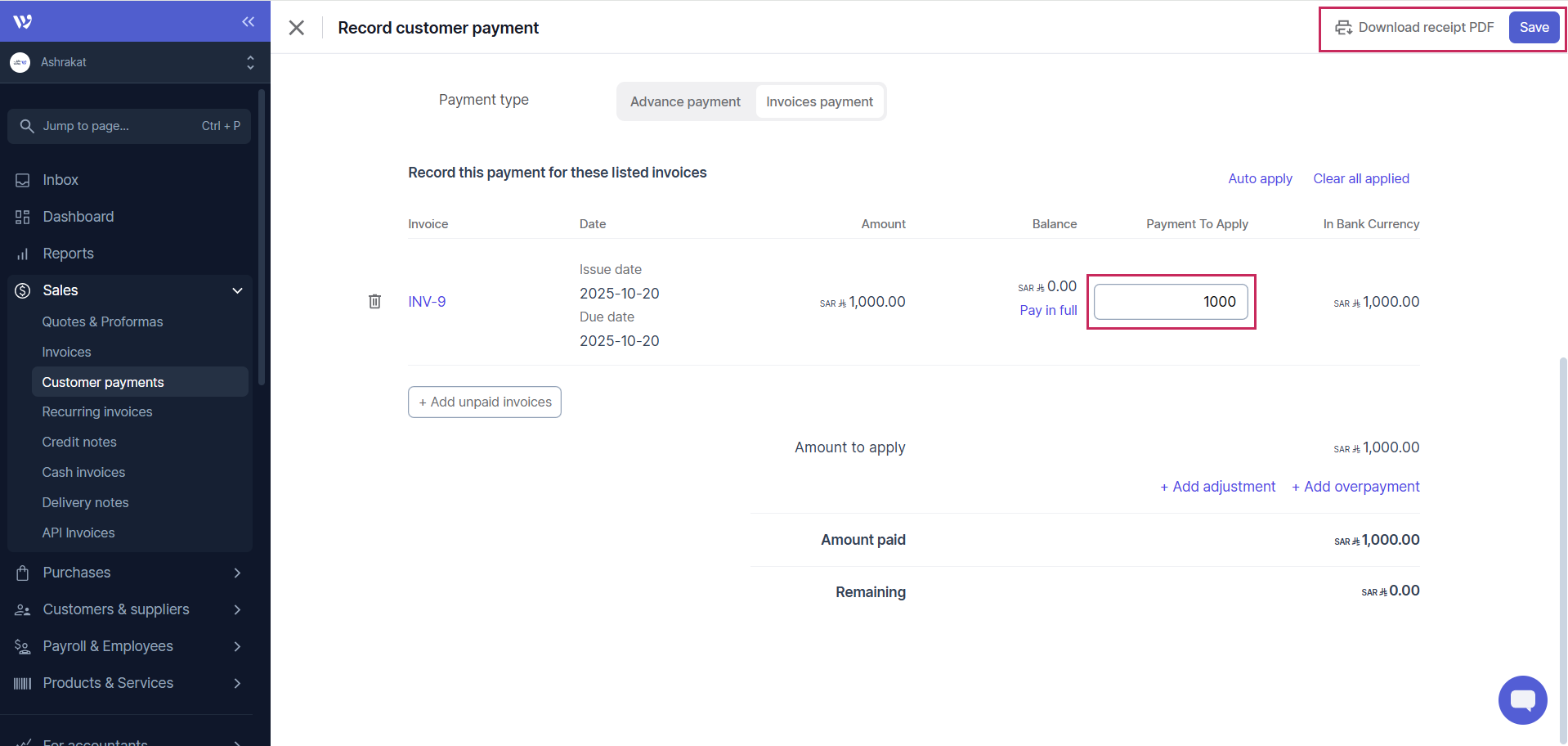Go to Credit notes page
The height and width of the screenshot is (746, 1568).
click(x=79, y=442)
